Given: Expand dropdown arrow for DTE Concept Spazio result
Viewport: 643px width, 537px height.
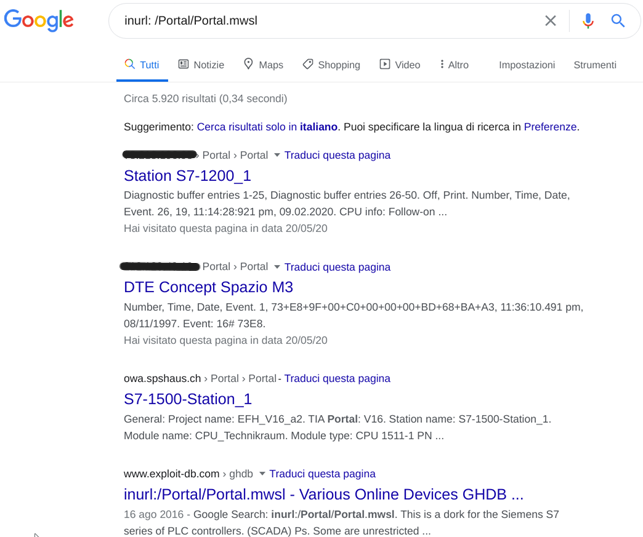Looking at the screenshot, I should click(x=277, y=267).
